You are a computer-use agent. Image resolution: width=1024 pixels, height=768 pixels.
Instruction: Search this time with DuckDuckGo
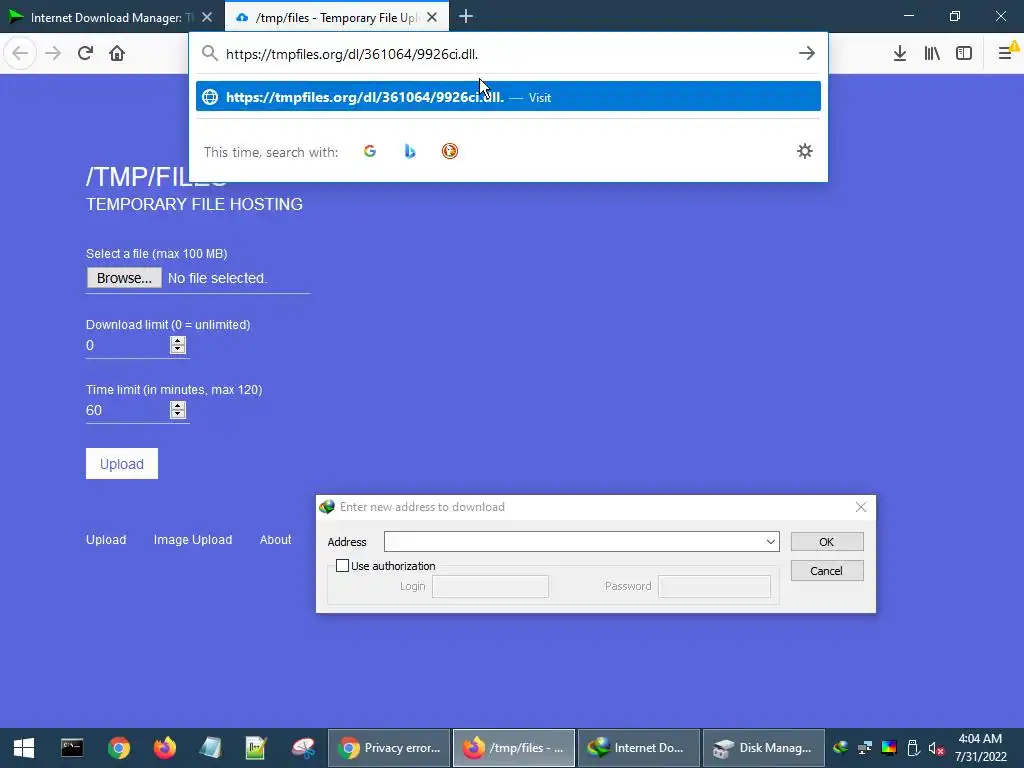(449, 152)
